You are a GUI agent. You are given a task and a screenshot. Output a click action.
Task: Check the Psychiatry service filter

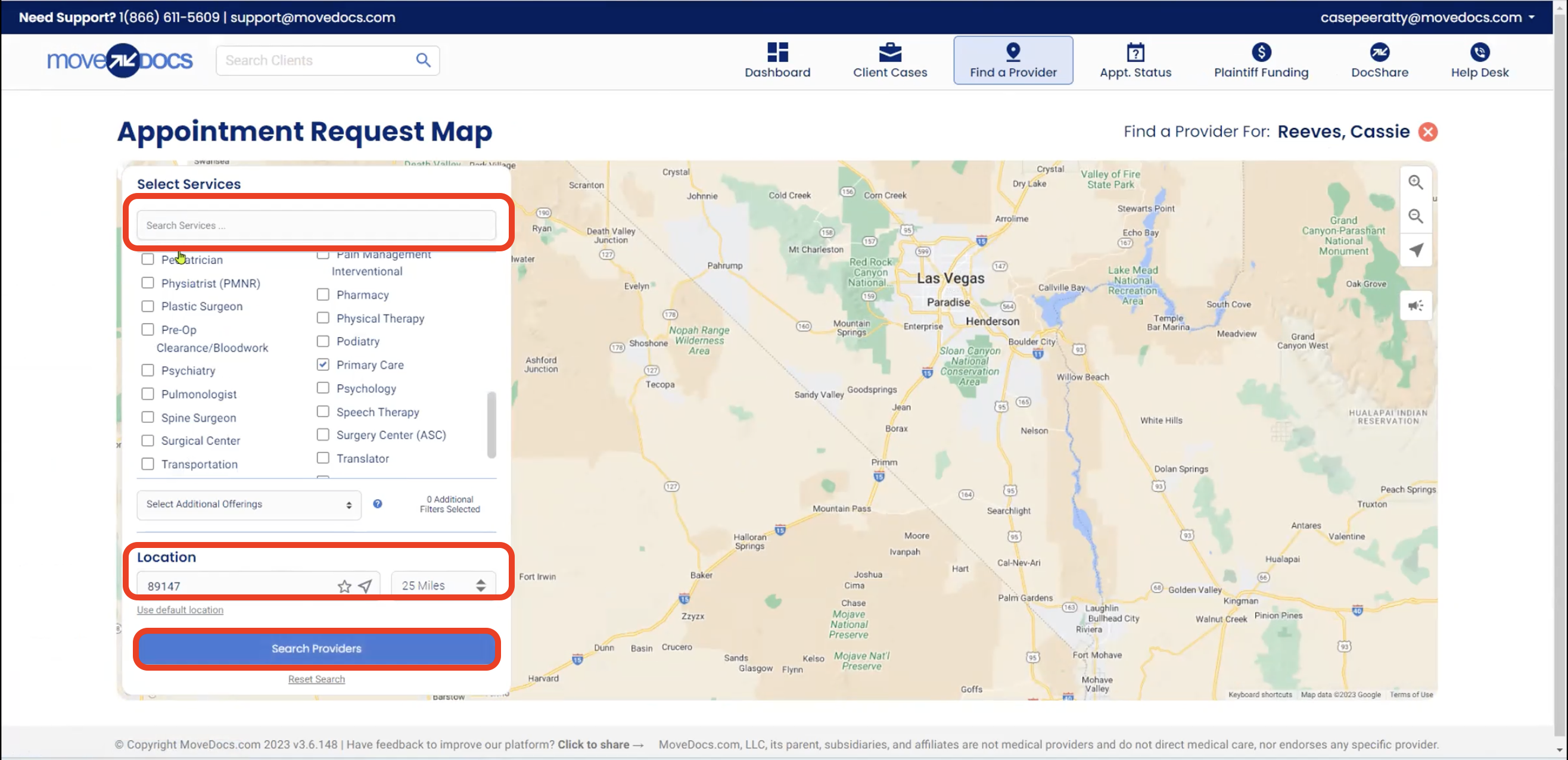(x=147, y=369)
